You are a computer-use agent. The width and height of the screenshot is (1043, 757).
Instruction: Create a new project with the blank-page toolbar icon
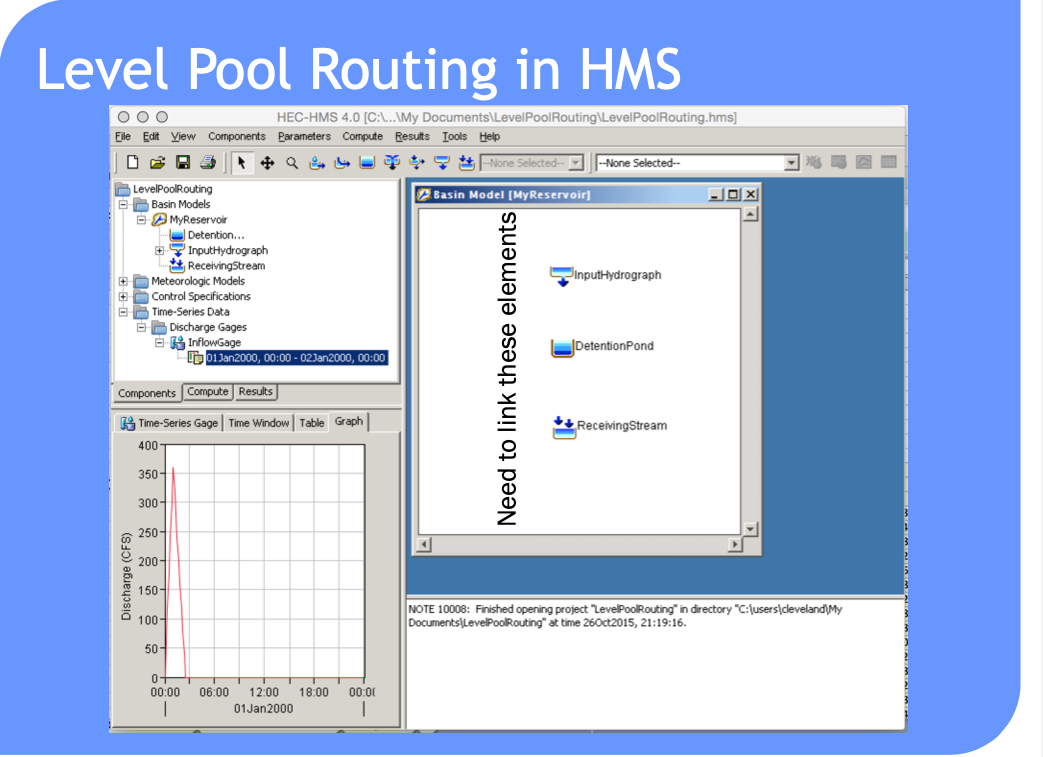132,162
